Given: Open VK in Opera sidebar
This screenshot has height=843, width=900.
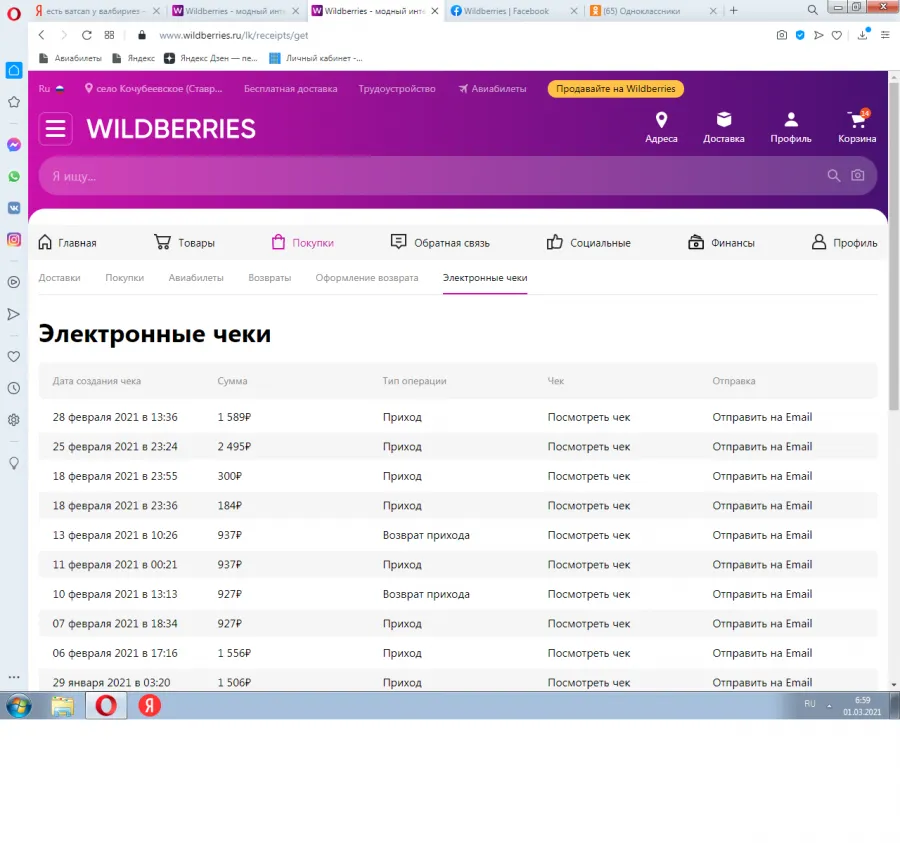Looking at the screenshot, I should 14,208.
